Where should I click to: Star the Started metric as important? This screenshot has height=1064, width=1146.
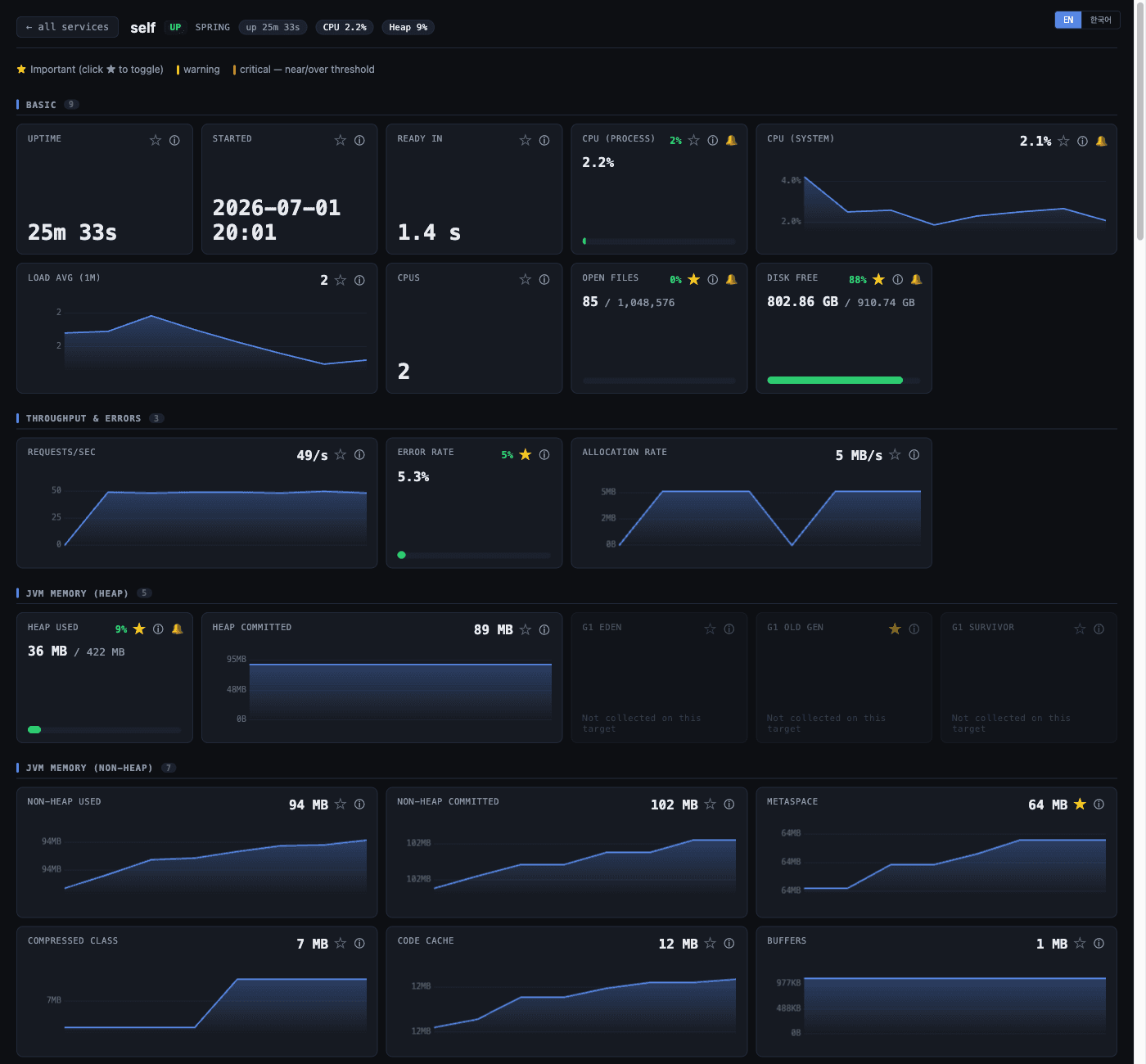[341, 140]
